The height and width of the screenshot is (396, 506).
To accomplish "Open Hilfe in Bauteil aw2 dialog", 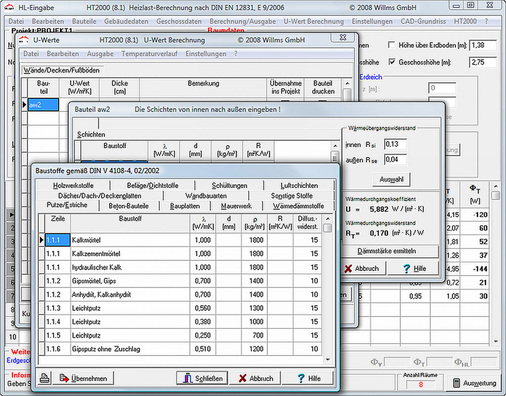I will 414,268.
